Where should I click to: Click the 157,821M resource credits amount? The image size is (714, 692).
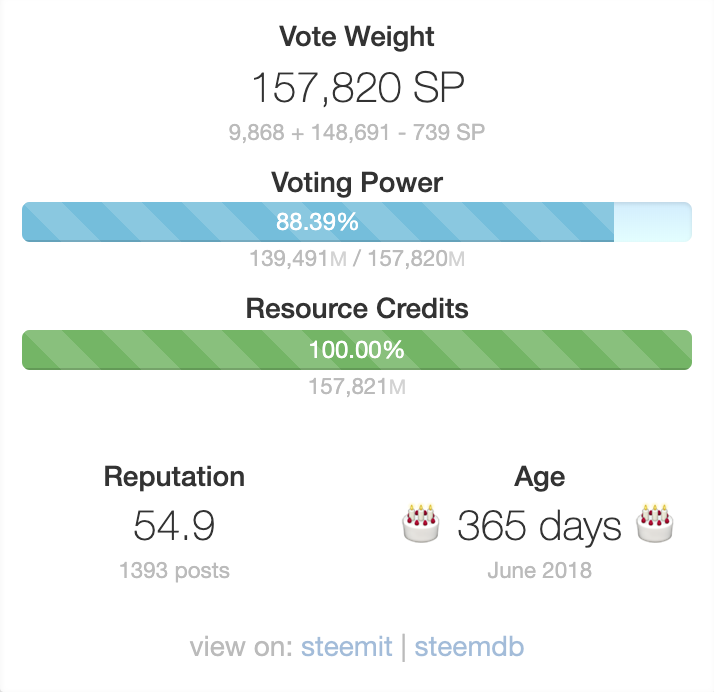pos(357,387)
